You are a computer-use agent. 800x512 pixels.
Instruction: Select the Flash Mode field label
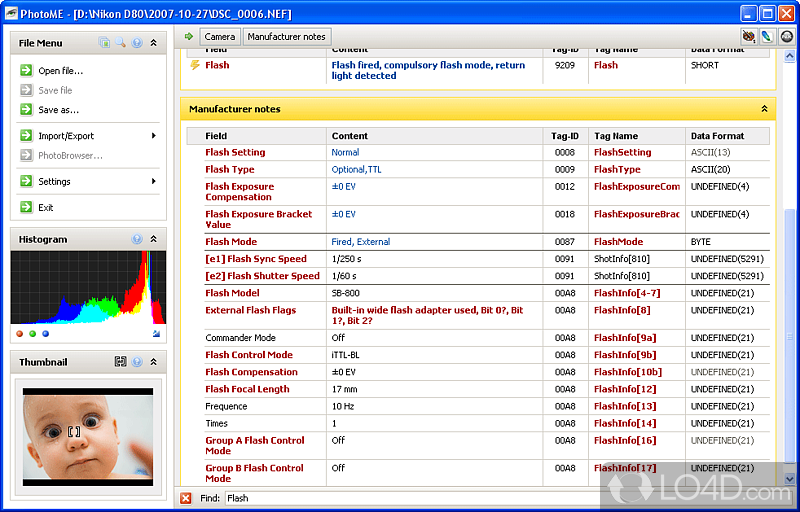[231, 242]
